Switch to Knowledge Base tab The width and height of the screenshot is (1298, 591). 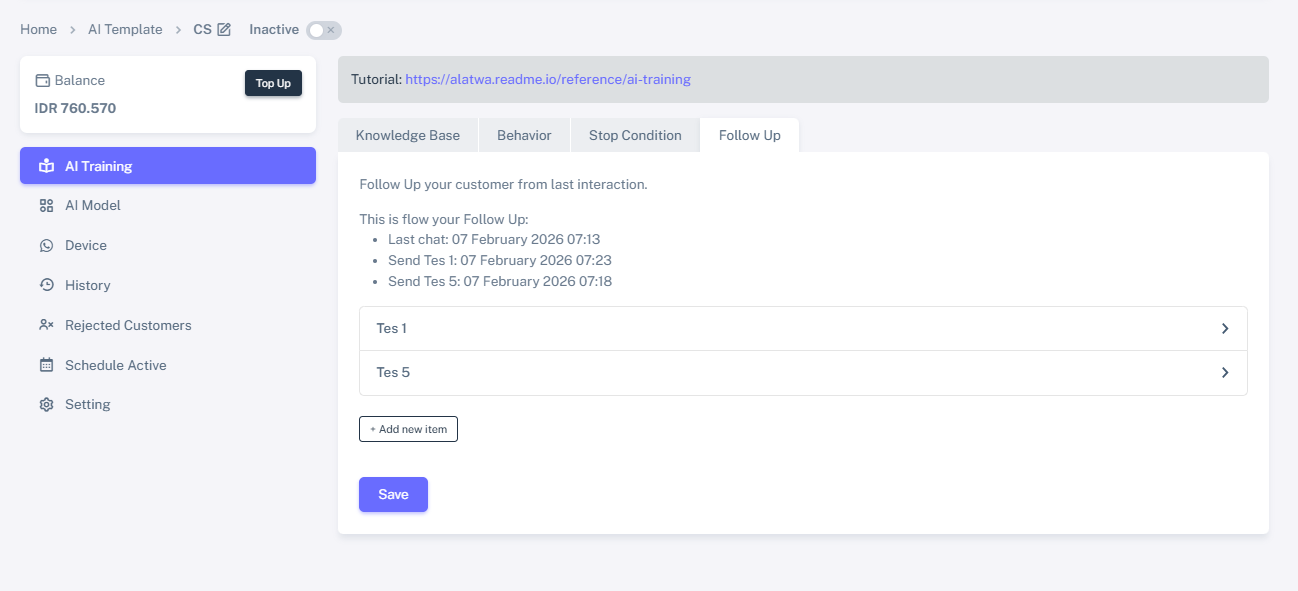tap(408, 135)
